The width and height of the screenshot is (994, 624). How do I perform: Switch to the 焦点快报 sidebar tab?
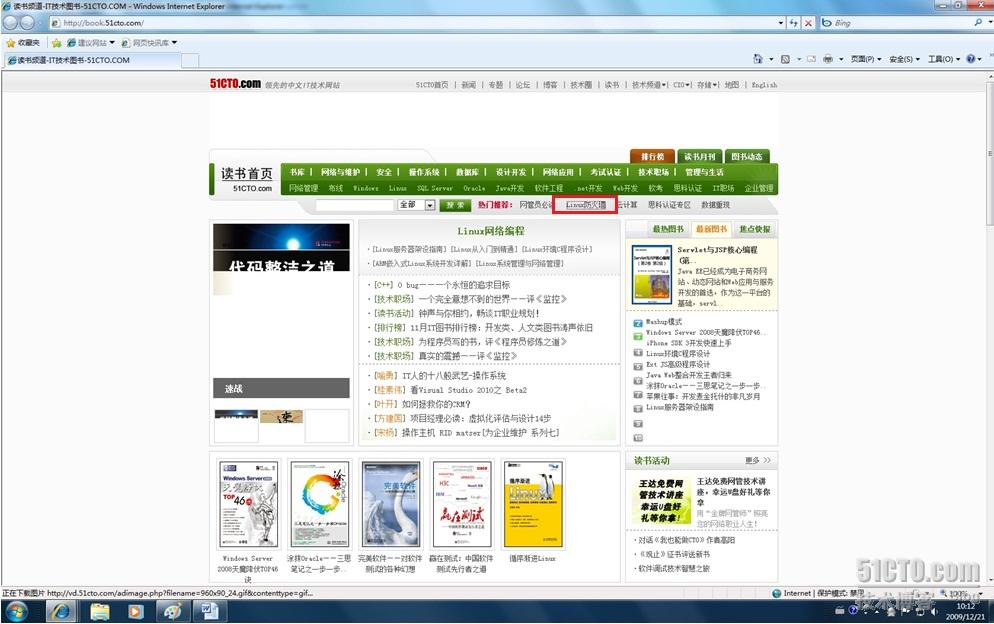754,229
